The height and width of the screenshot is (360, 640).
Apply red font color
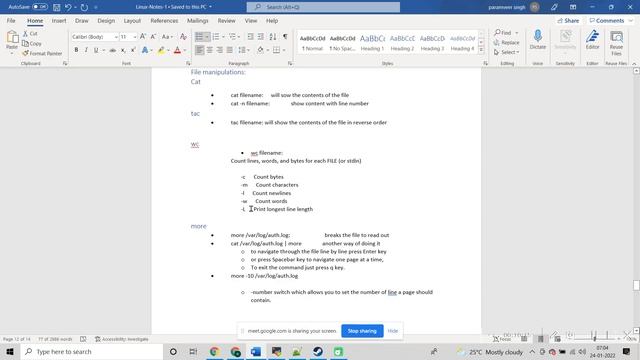click(177, 50)
